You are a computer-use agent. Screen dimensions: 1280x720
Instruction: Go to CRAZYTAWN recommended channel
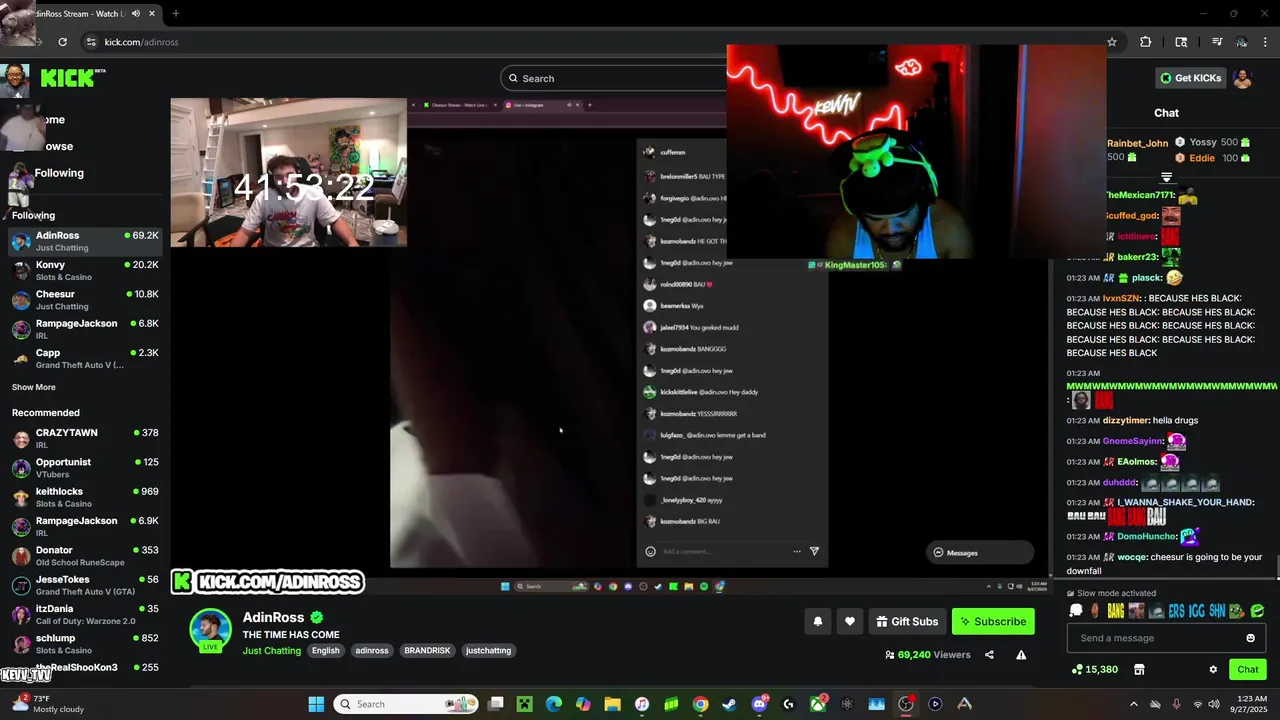click(84, 438)
